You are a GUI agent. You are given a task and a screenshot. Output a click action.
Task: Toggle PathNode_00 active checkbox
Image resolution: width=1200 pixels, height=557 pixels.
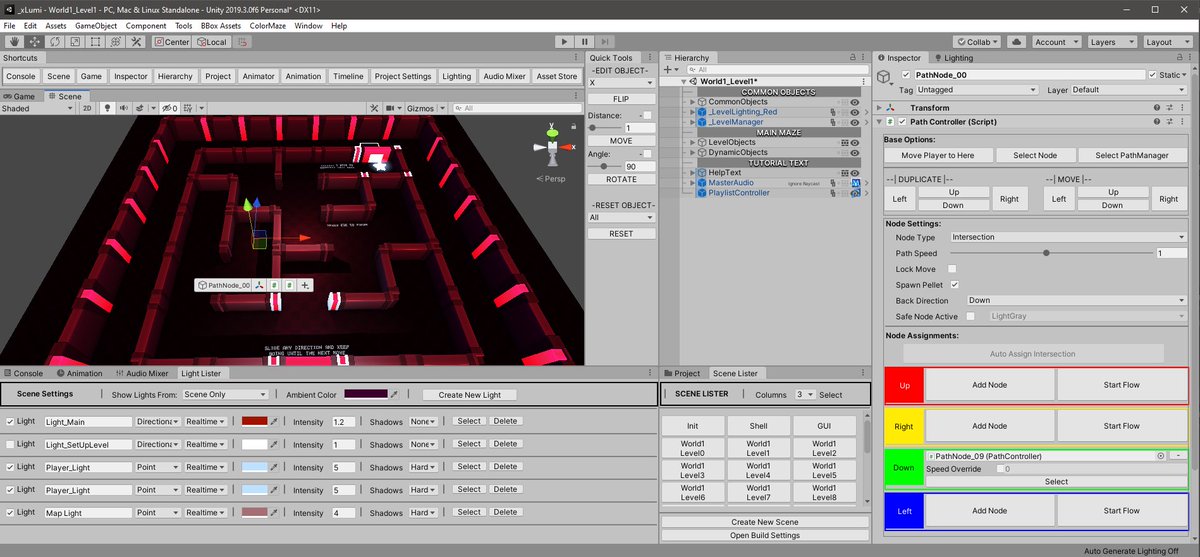907,75
